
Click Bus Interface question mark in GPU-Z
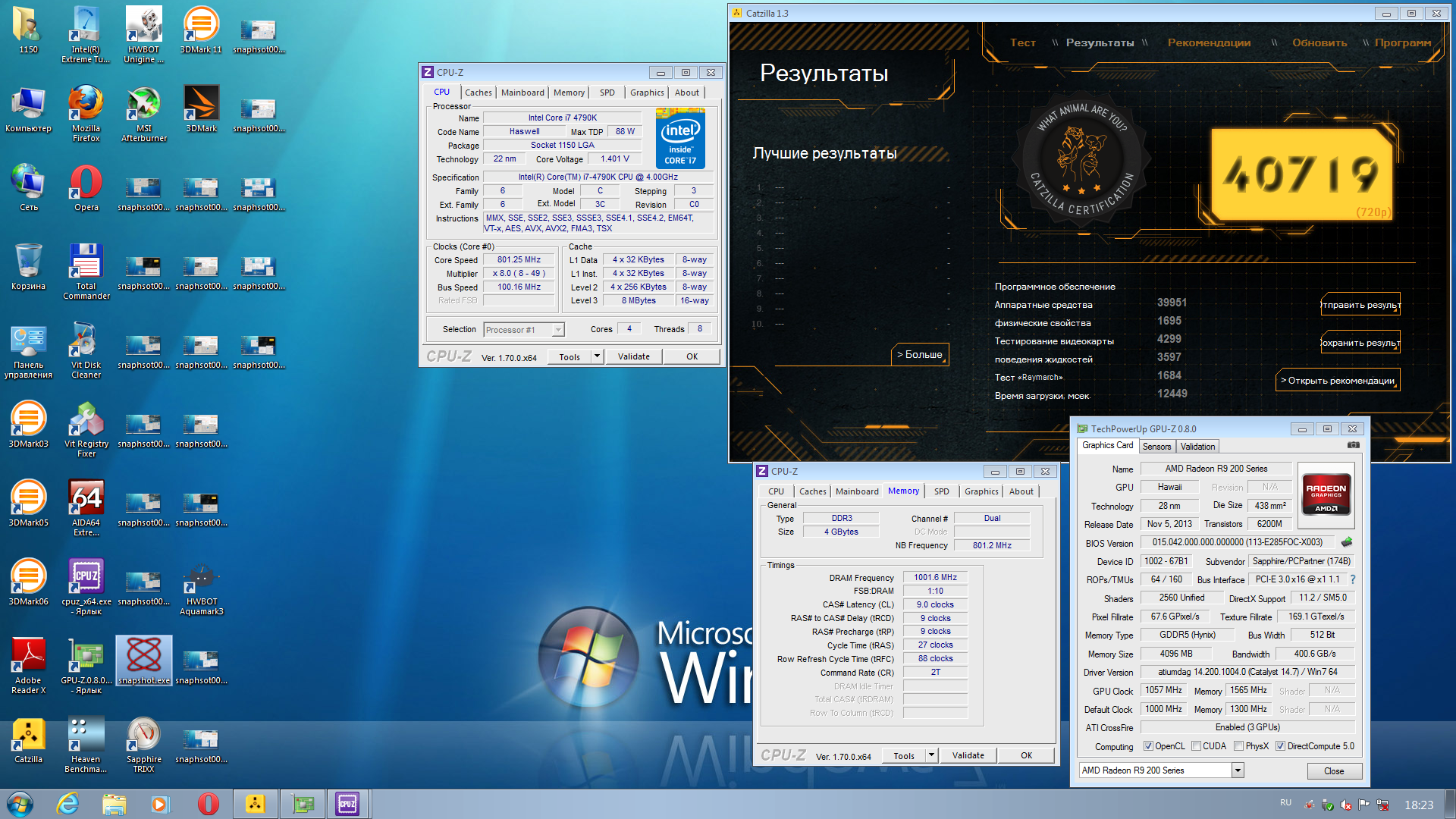pos(1352,579)
